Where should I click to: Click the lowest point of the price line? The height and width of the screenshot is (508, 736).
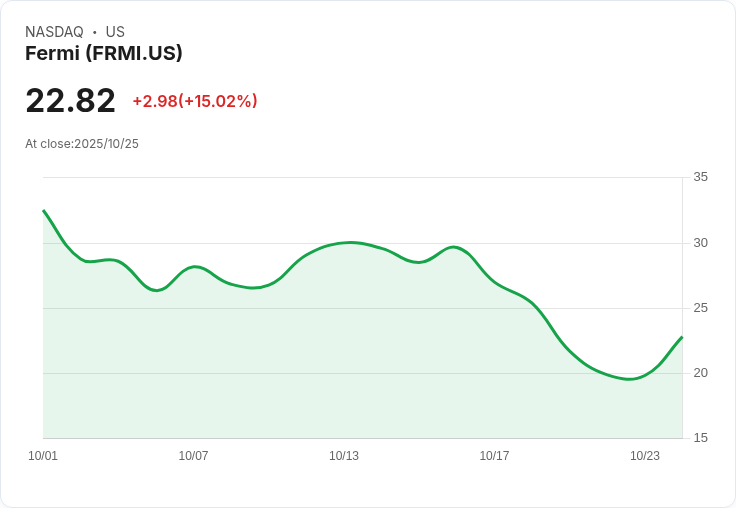pos(629,379)
